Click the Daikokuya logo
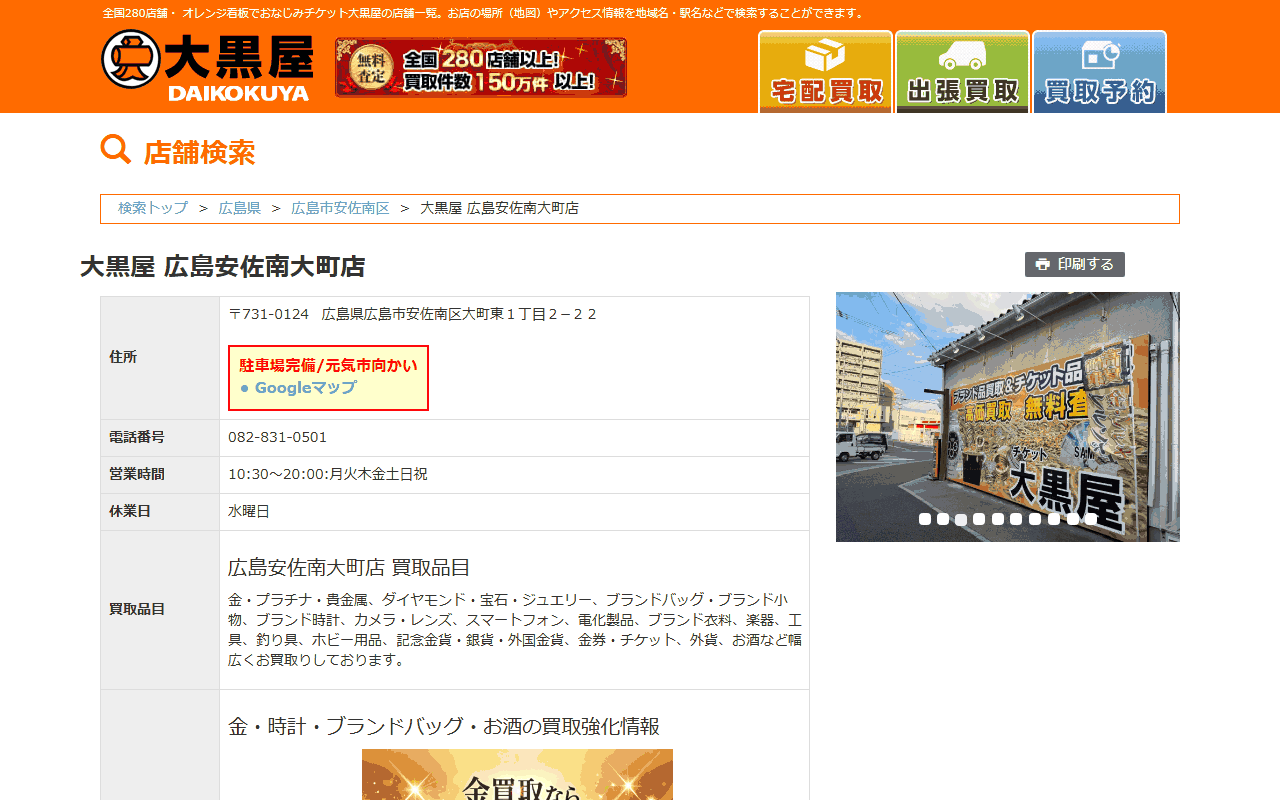1280x800 pixels. [x=207, y=66]
